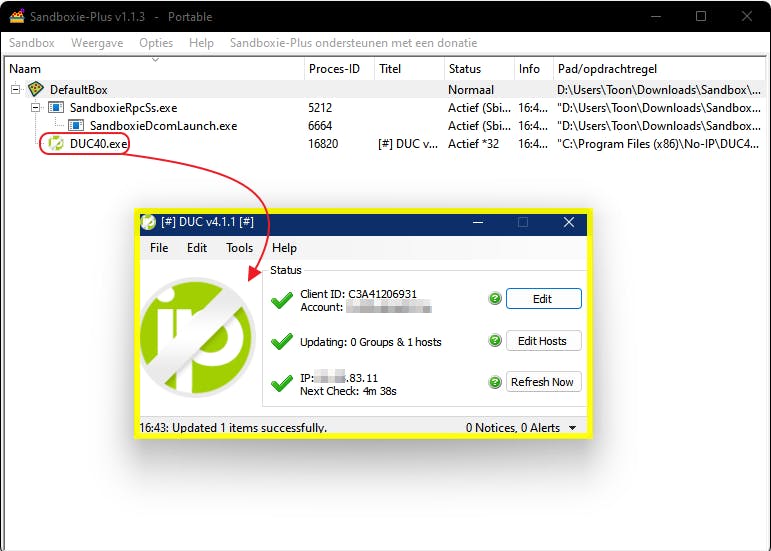
Task: Open the DUC File menu
Action: pos(159,248)
